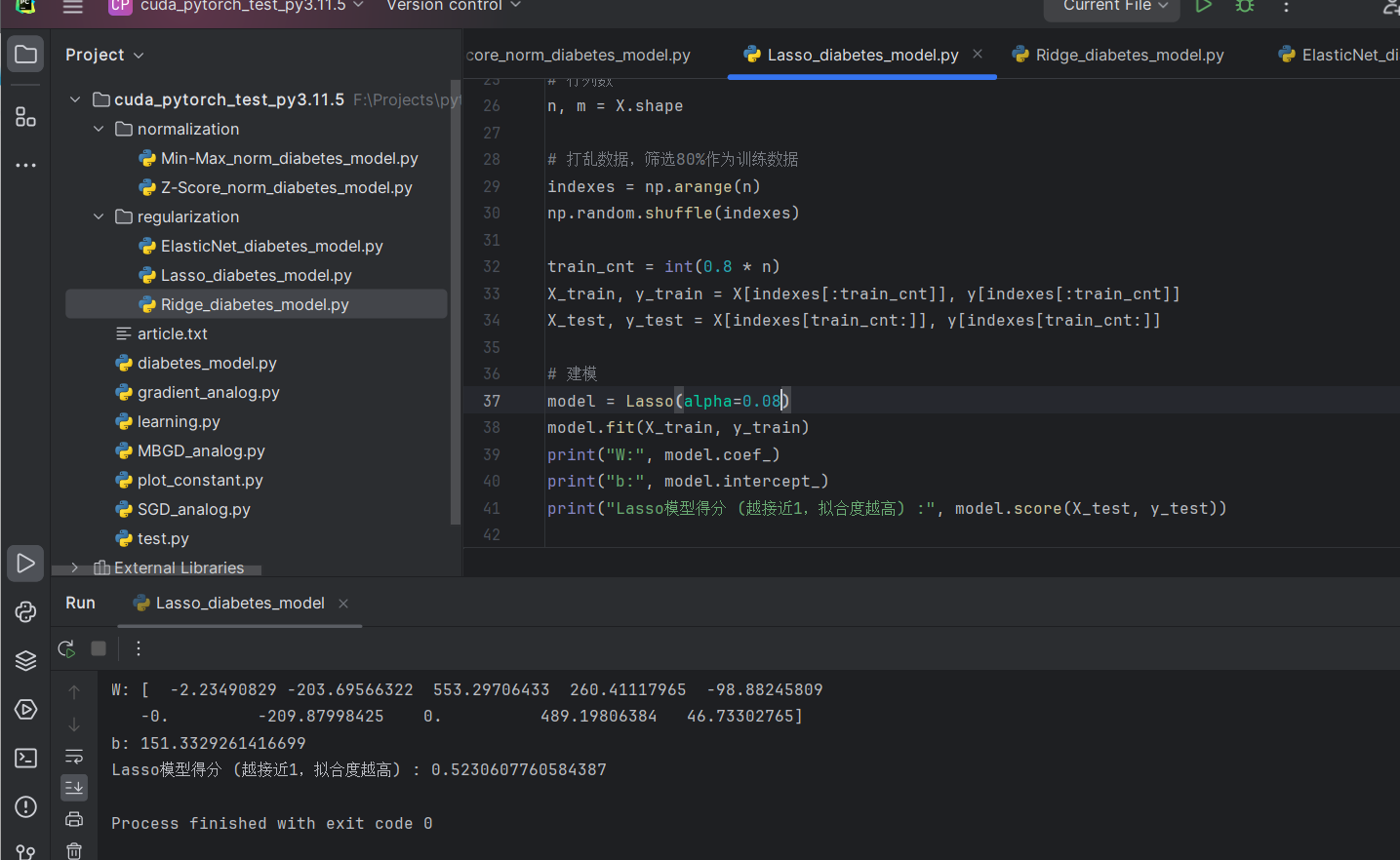Collapse the cuda_pytorch_test_py3.11.5 root folder
Screen dimensions: 1400x860
[75, 99]
